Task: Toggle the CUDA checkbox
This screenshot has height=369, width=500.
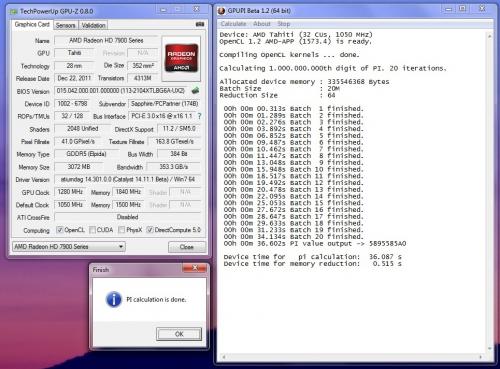Action: 92,230
